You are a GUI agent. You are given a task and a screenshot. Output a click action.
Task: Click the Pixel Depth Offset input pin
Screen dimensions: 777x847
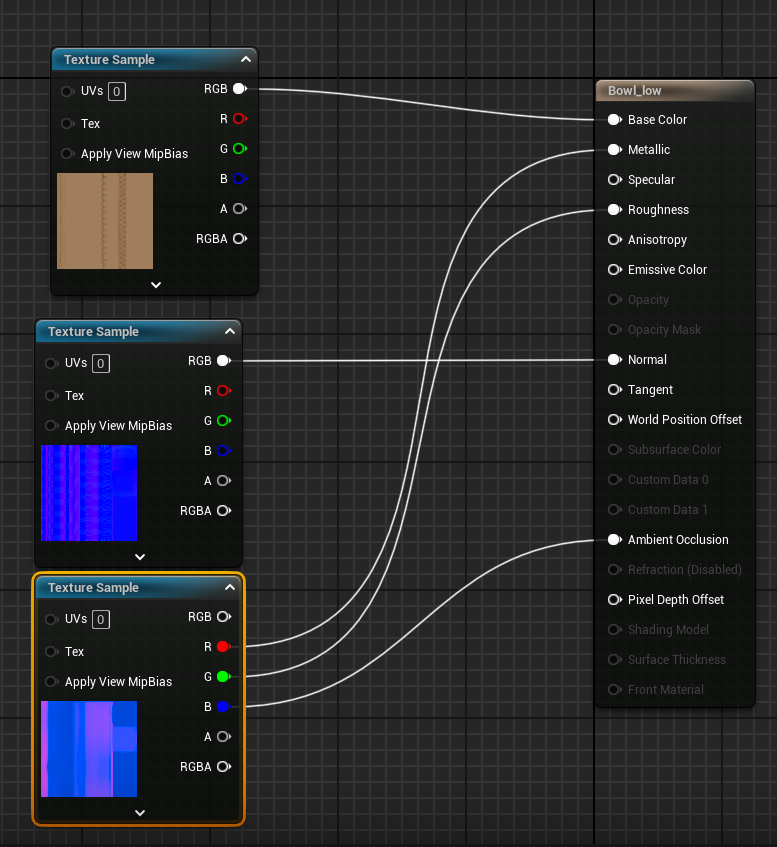615,600
